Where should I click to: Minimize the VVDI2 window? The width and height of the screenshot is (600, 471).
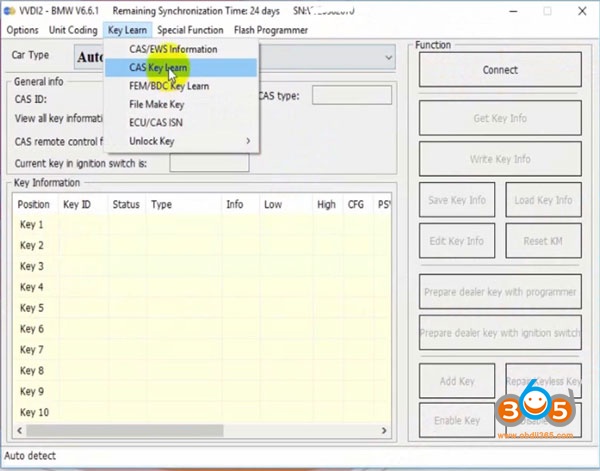(514, 11)
